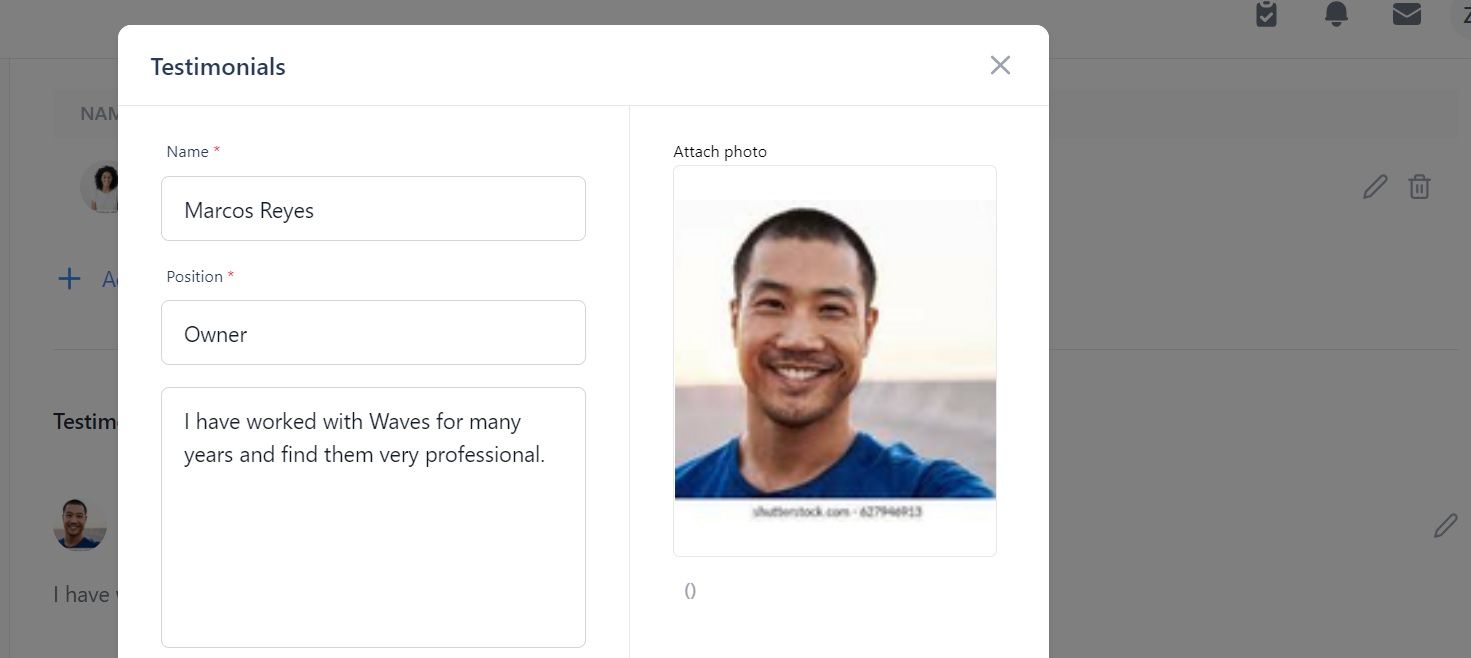Open the tasks clipboard icon in header
This screenshot has width=1471, height=658.
tap(1266, 14)
